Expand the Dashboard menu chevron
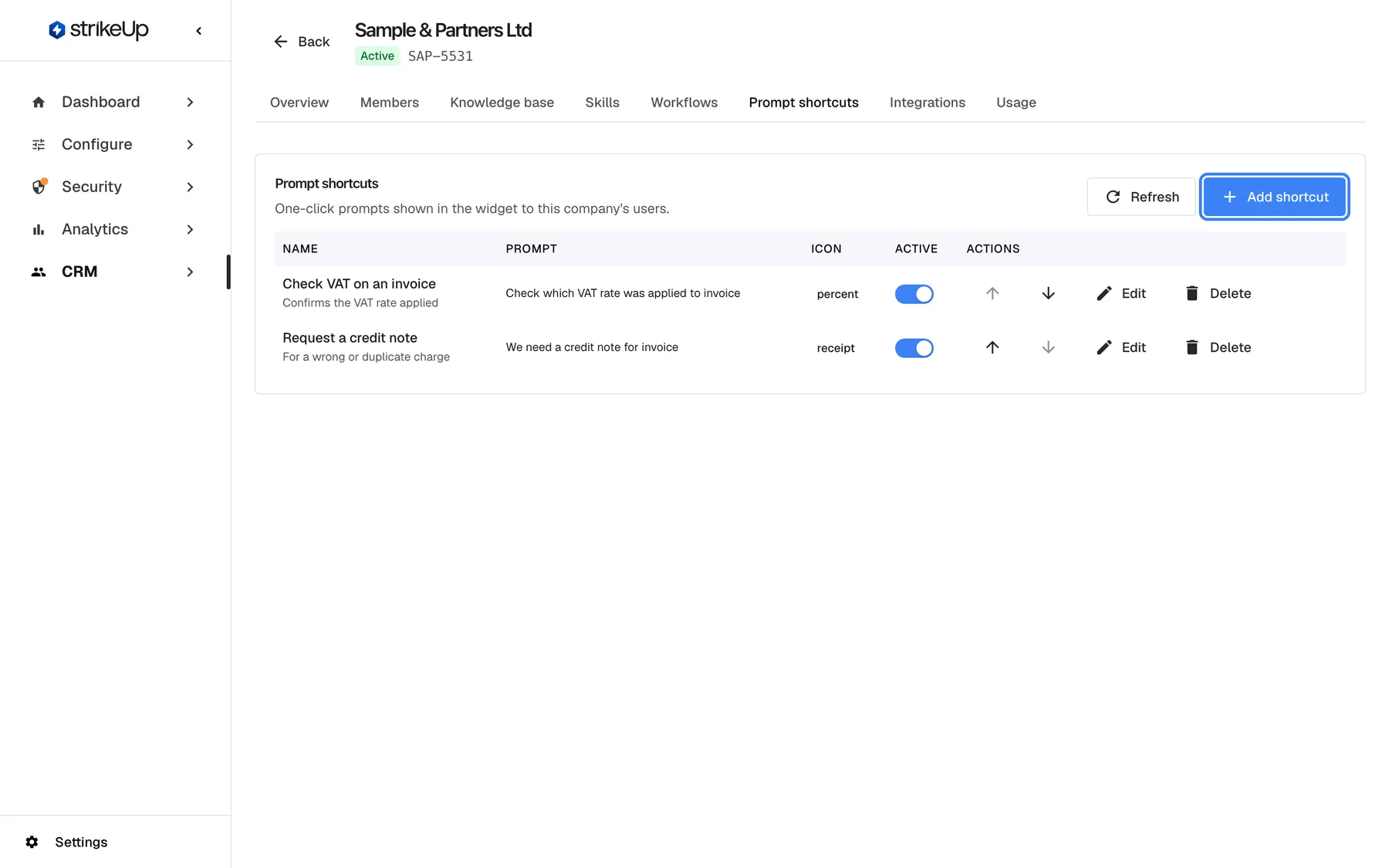The width and height of the screenshot is (1389, 868). coord(190,102)
